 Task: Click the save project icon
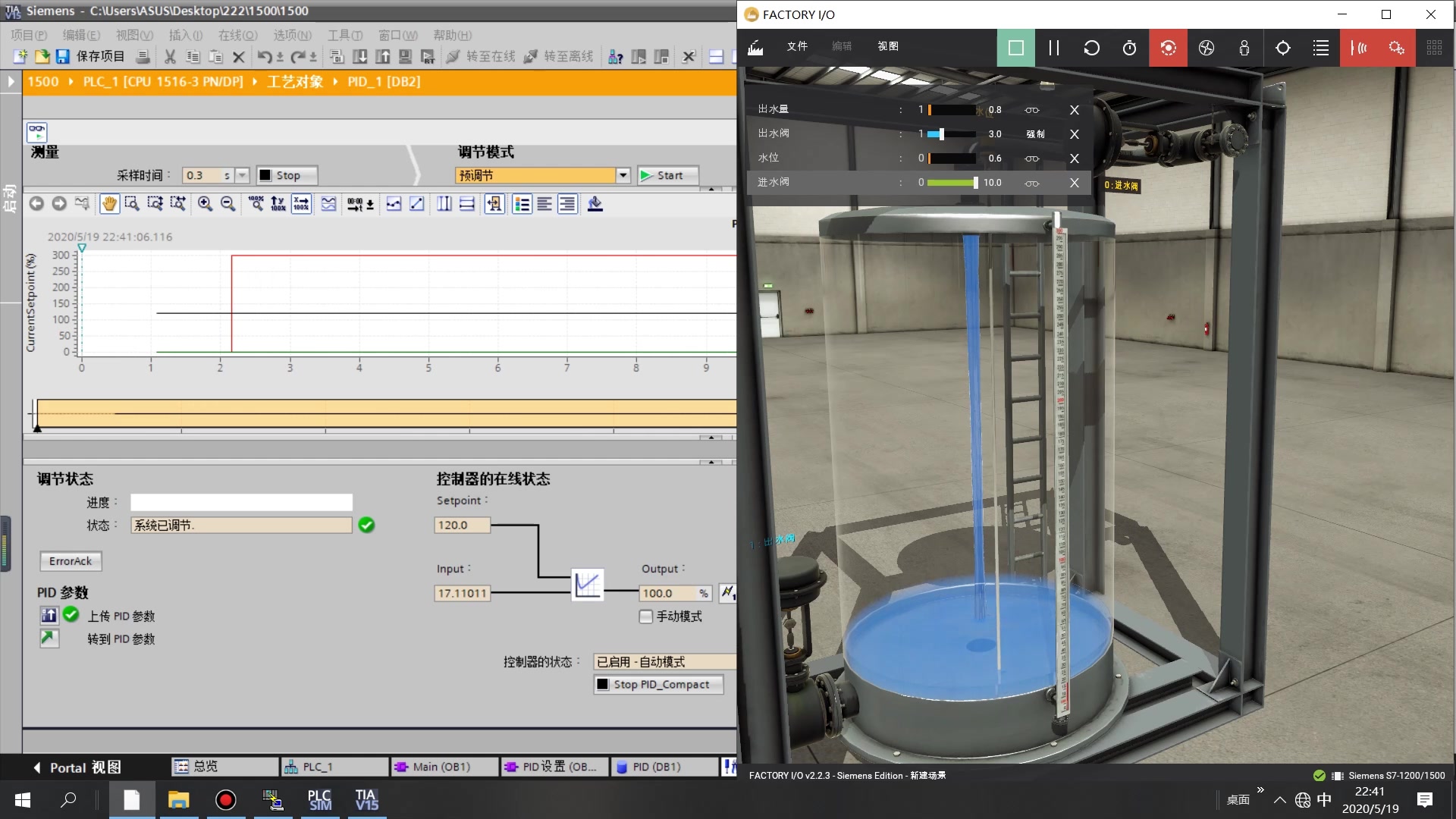tap(63, 57)
